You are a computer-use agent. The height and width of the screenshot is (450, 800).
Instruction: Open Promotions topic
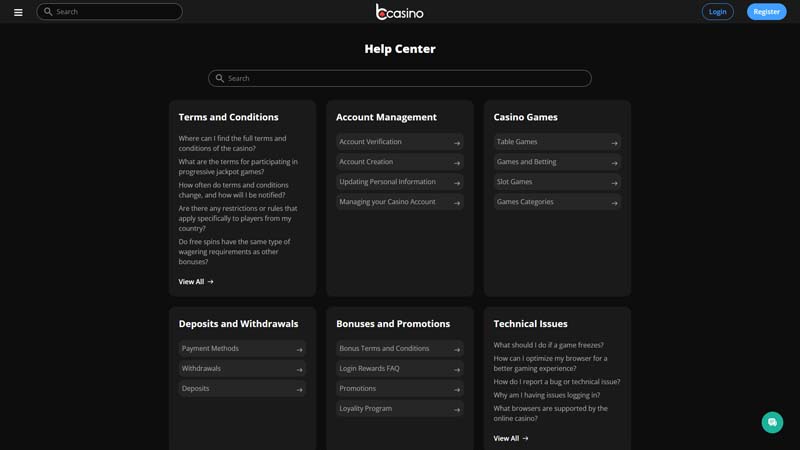pos(399,388)
